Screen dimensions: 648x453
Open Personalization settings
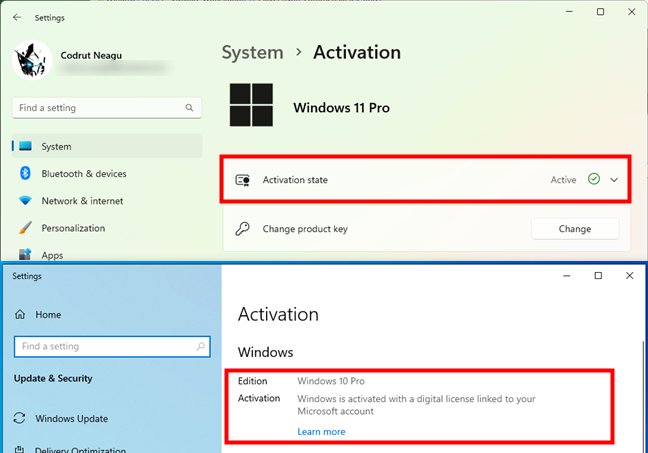coord(73,228)
